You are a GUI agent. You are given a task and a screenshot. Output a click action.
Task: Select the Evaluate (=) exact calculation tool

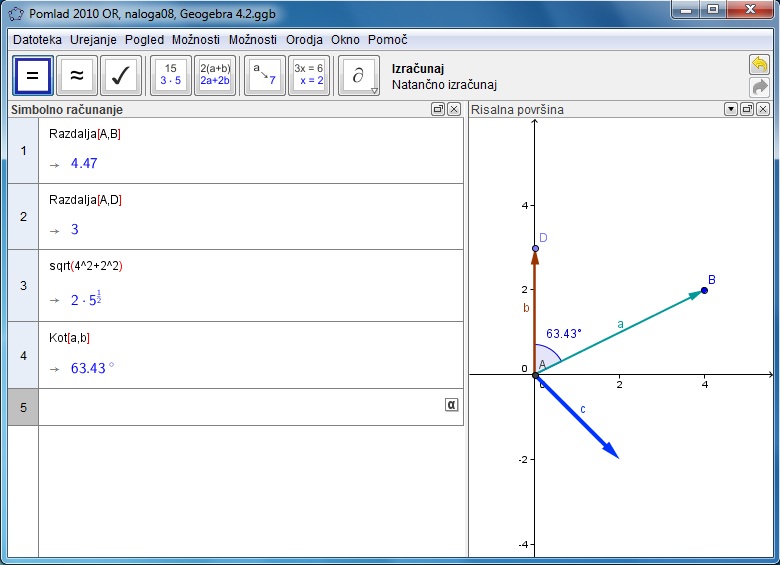(31, 75)
